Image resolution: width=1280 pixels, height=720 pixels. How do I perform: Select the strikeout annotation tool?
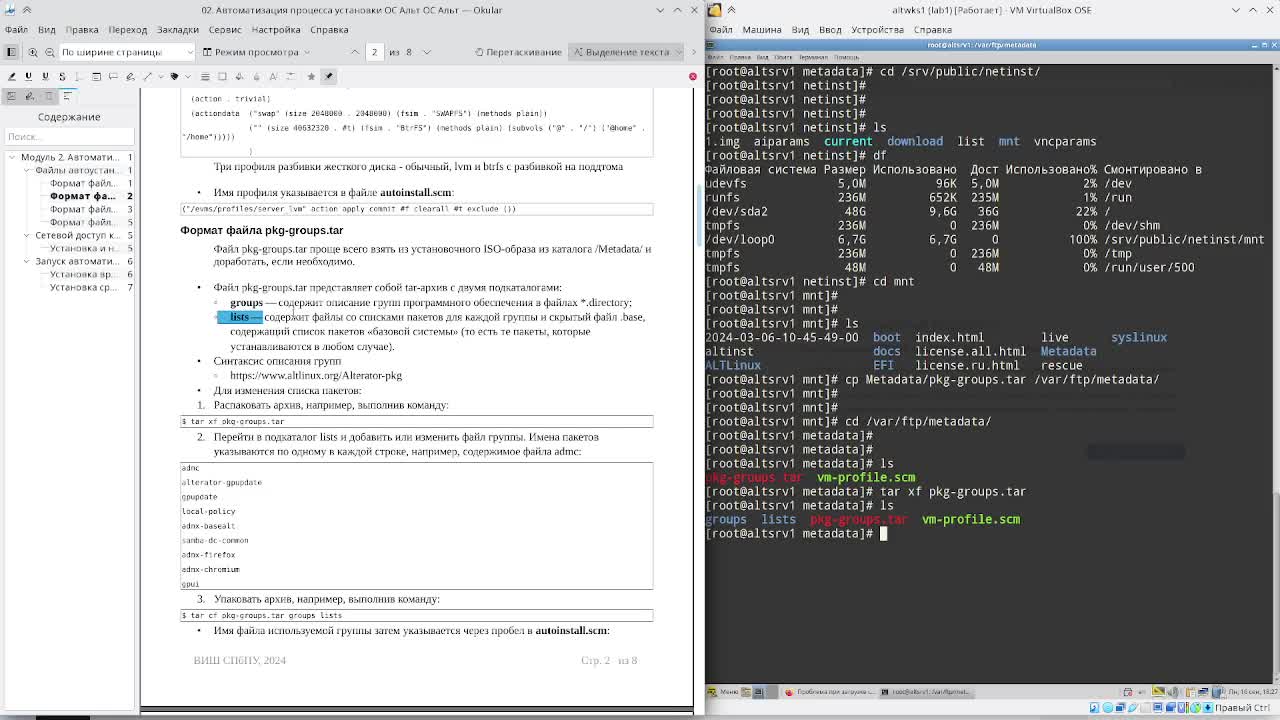62,76
